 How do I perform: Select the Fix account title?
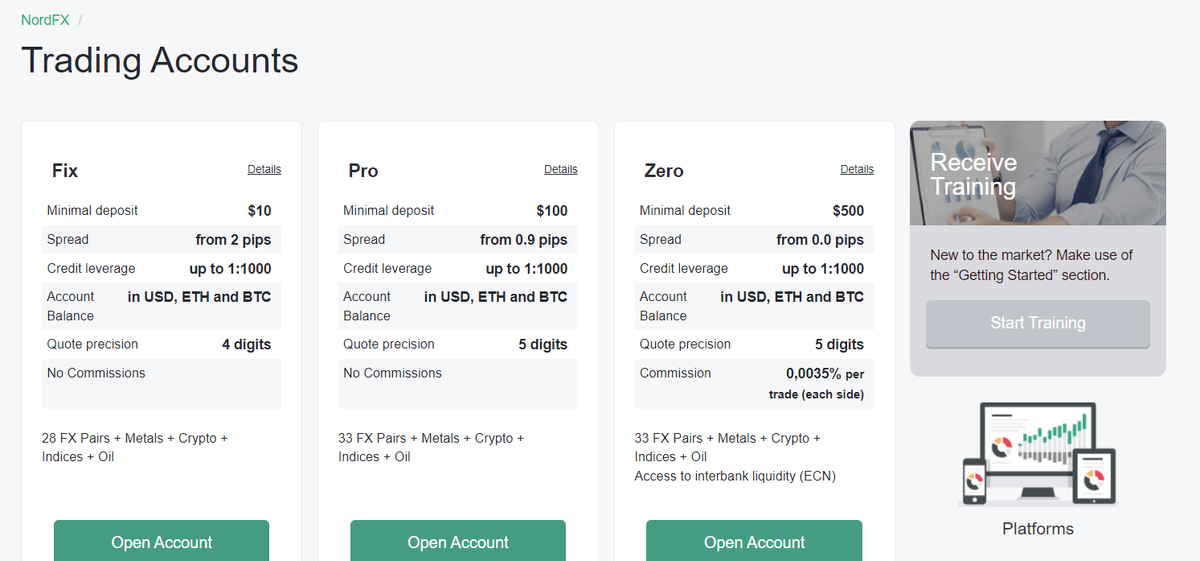click(x=65, y=171)
